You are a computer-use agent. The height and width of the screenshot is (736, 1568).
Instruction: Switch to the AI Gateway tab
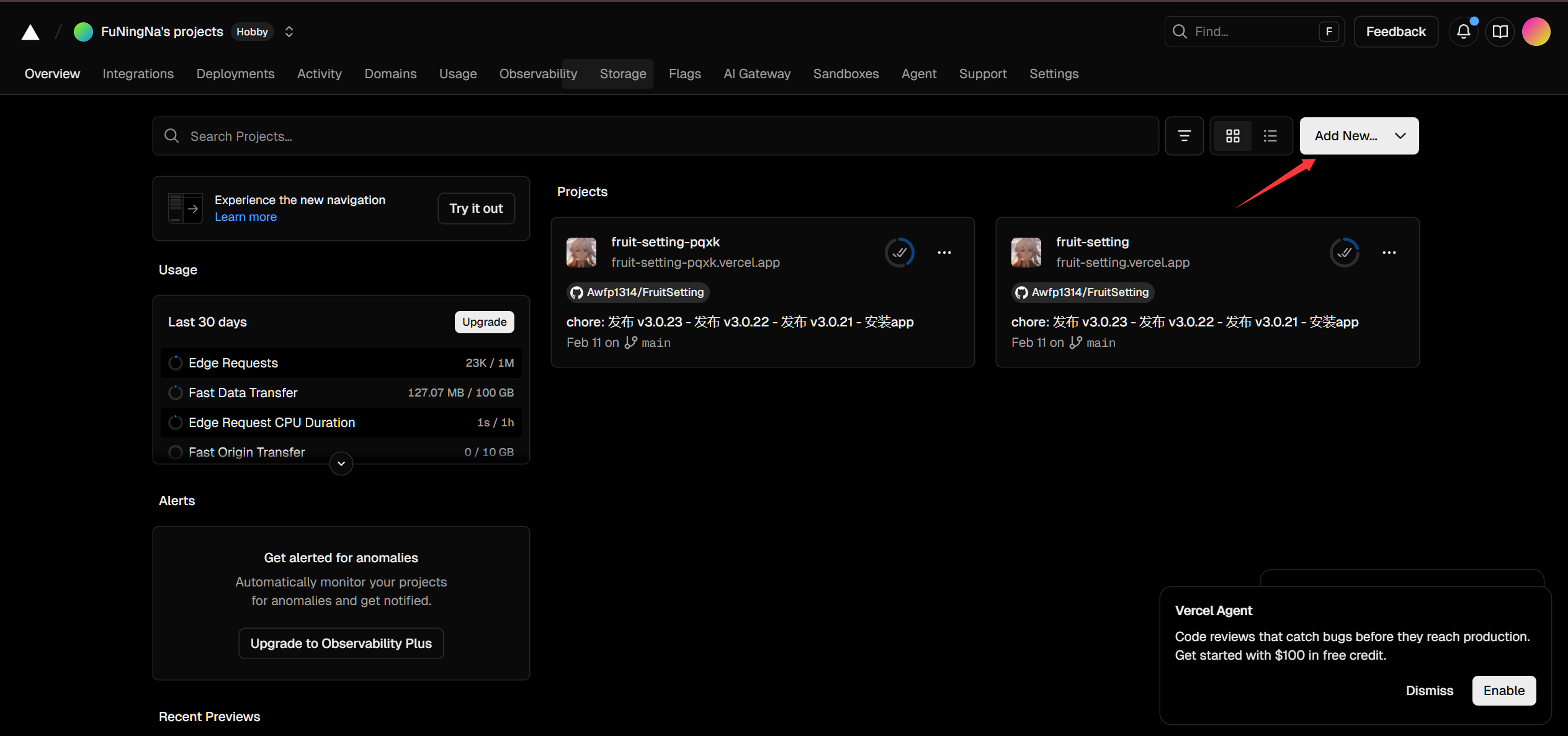pos(757,74)
